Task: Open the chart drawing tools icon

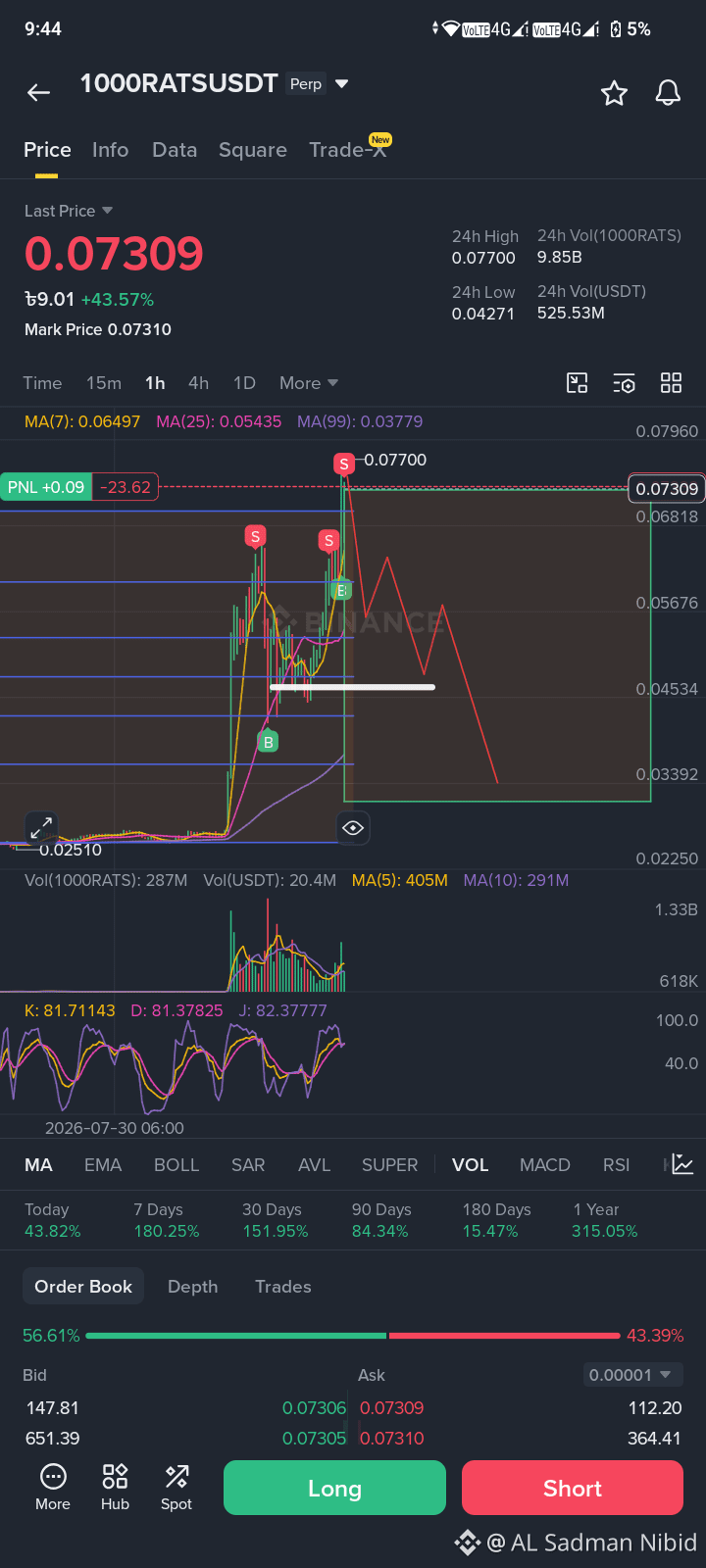Action: [578, 383]
